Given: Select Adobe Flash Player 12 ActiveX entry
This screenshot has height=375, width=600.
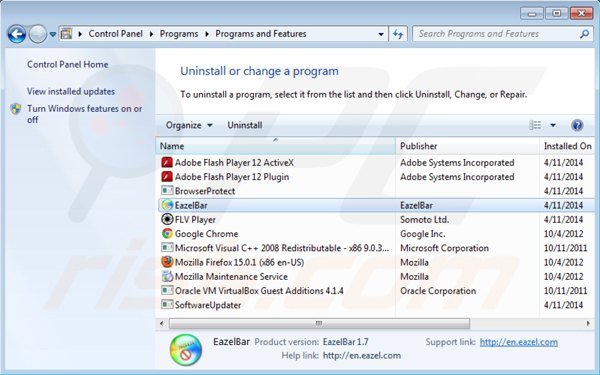Looking at the screenshot, I should click(x=234, y=163).
